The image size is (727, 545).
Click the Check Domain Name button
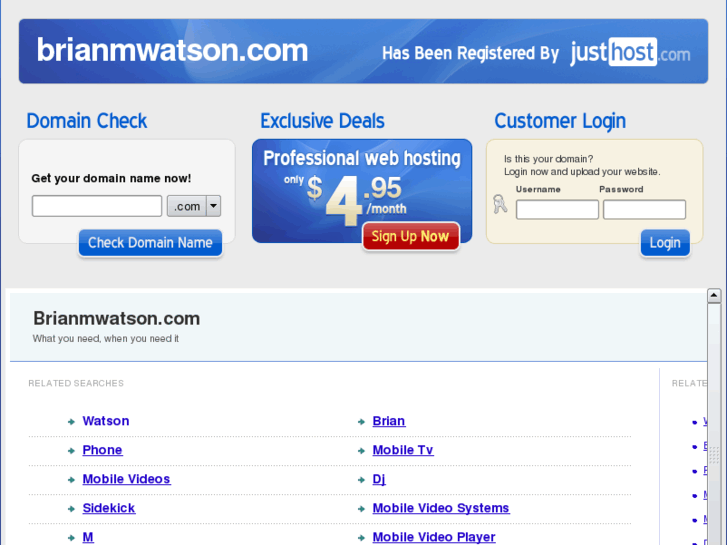pyautogui.click(x=150, y=243)
